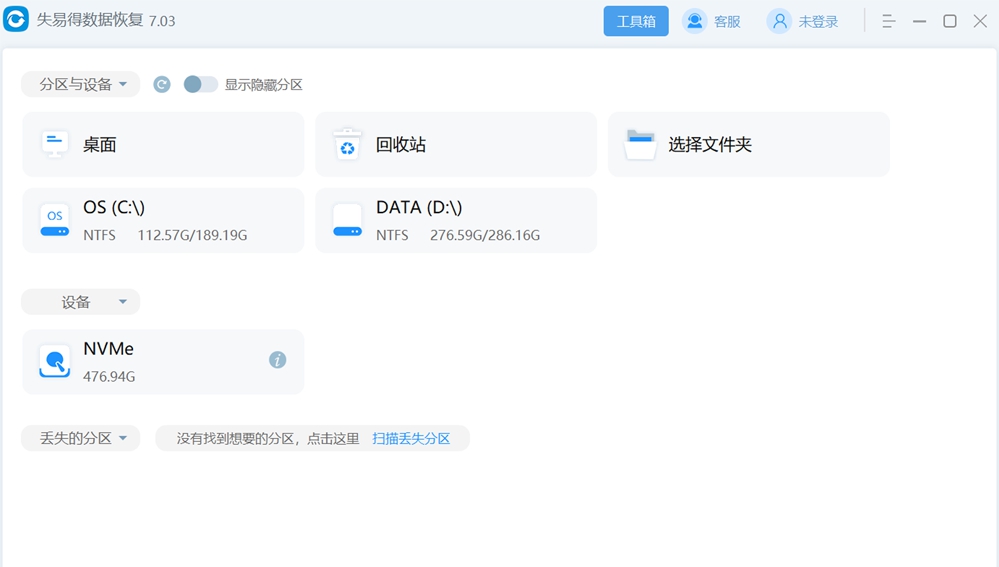Select the 桌面 desktop card
The image size is (999, 567).
[163, 145]
